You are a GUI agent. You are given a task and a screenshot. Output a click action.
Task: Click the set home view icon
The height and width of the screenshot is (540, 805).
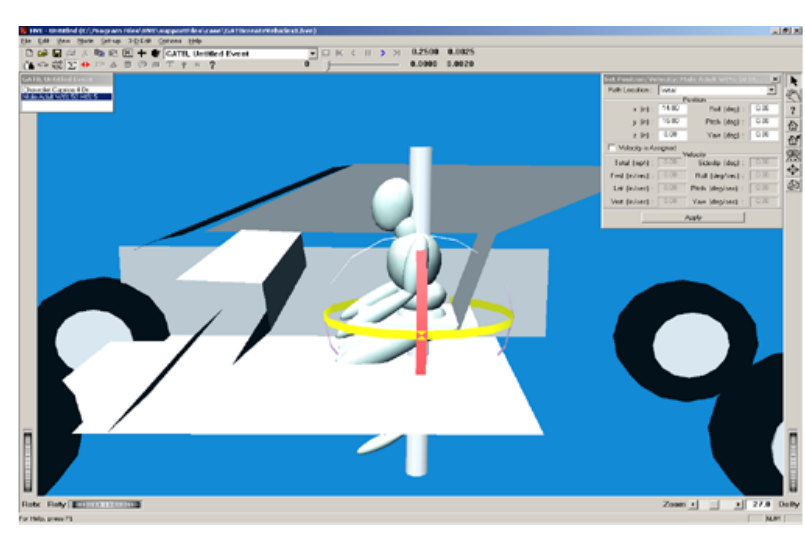click(794, 140)
